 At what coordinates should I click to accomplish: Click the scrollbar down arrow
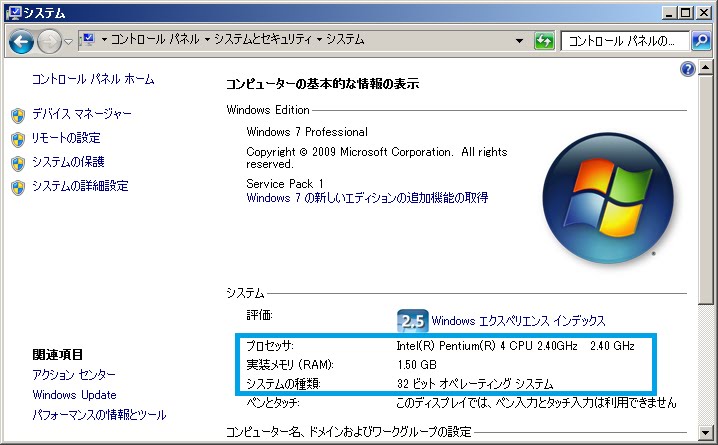(x=706, y=432)
